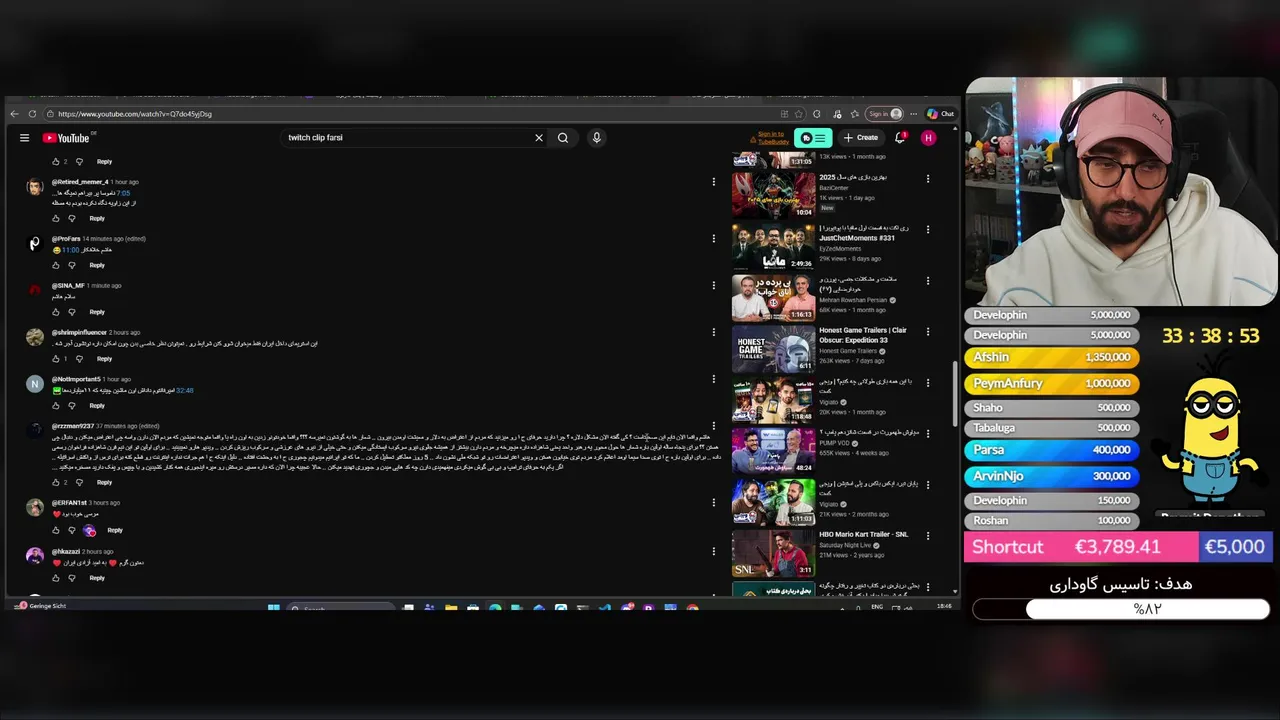Run search with the magnifier button
The image size is (1280, 720).
click(x=563, y=138)
